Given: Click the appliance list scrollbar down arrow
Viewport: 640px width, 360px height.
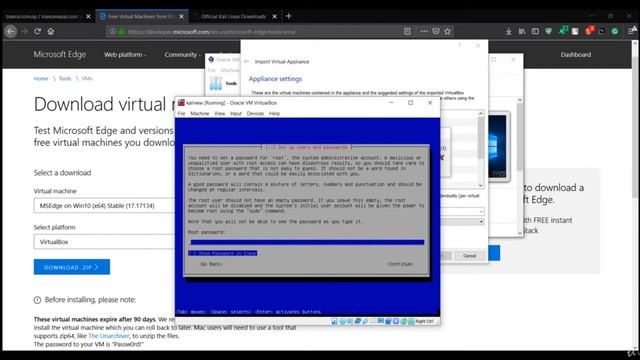Looking at the screenshot, I should pyautogui.click(x=481, y=185).
